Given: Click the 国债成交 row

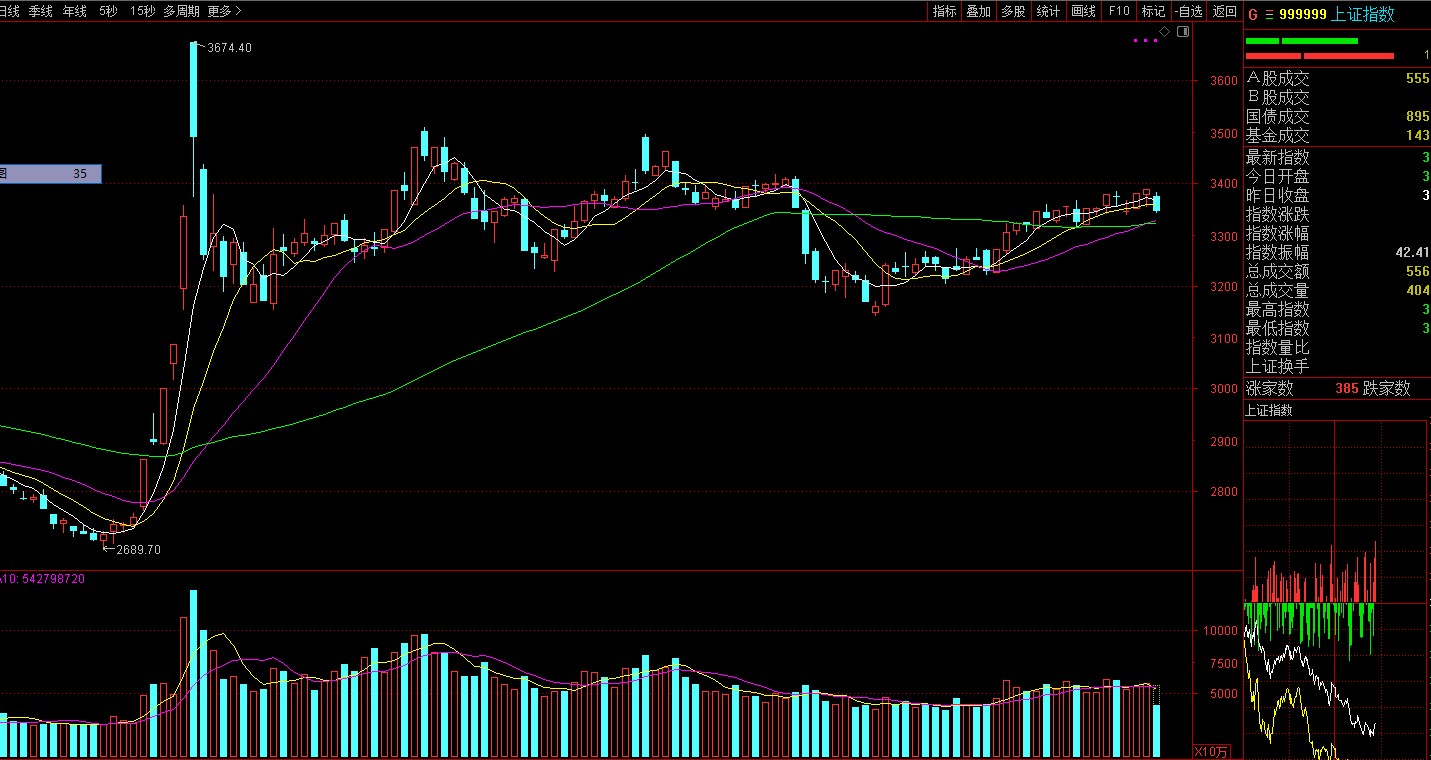Looking at the screenshot, I should click(1337, 116).
